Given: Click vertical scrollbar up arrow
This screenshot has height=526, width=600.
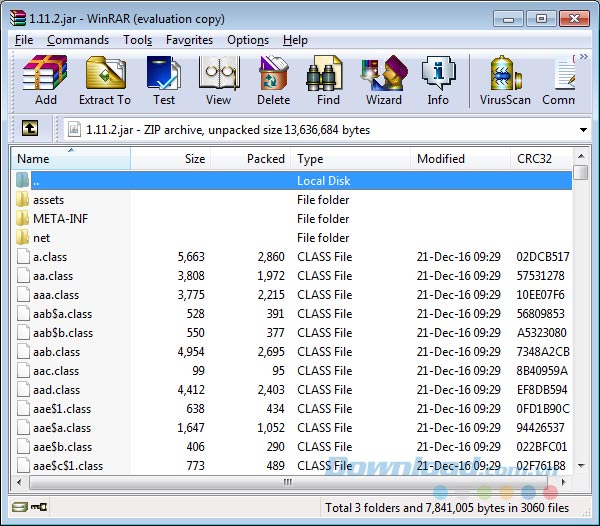Looking at the screenshot, I should click(x=581, y=156).
